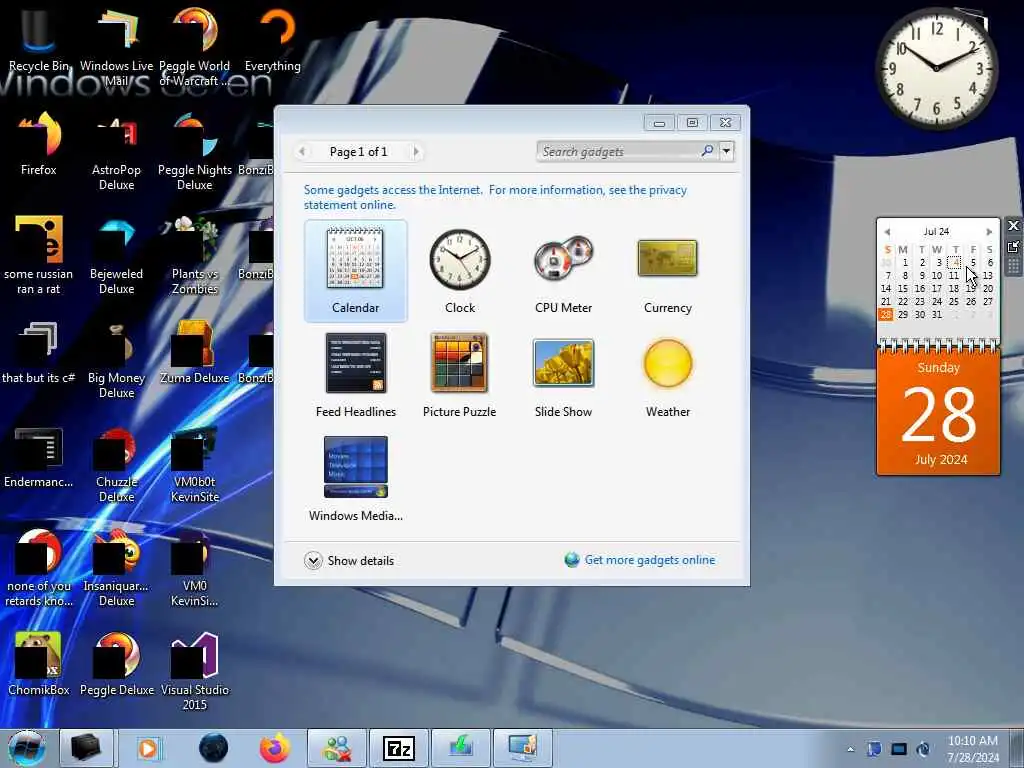Select the Currency gadget

coord(667,270)
